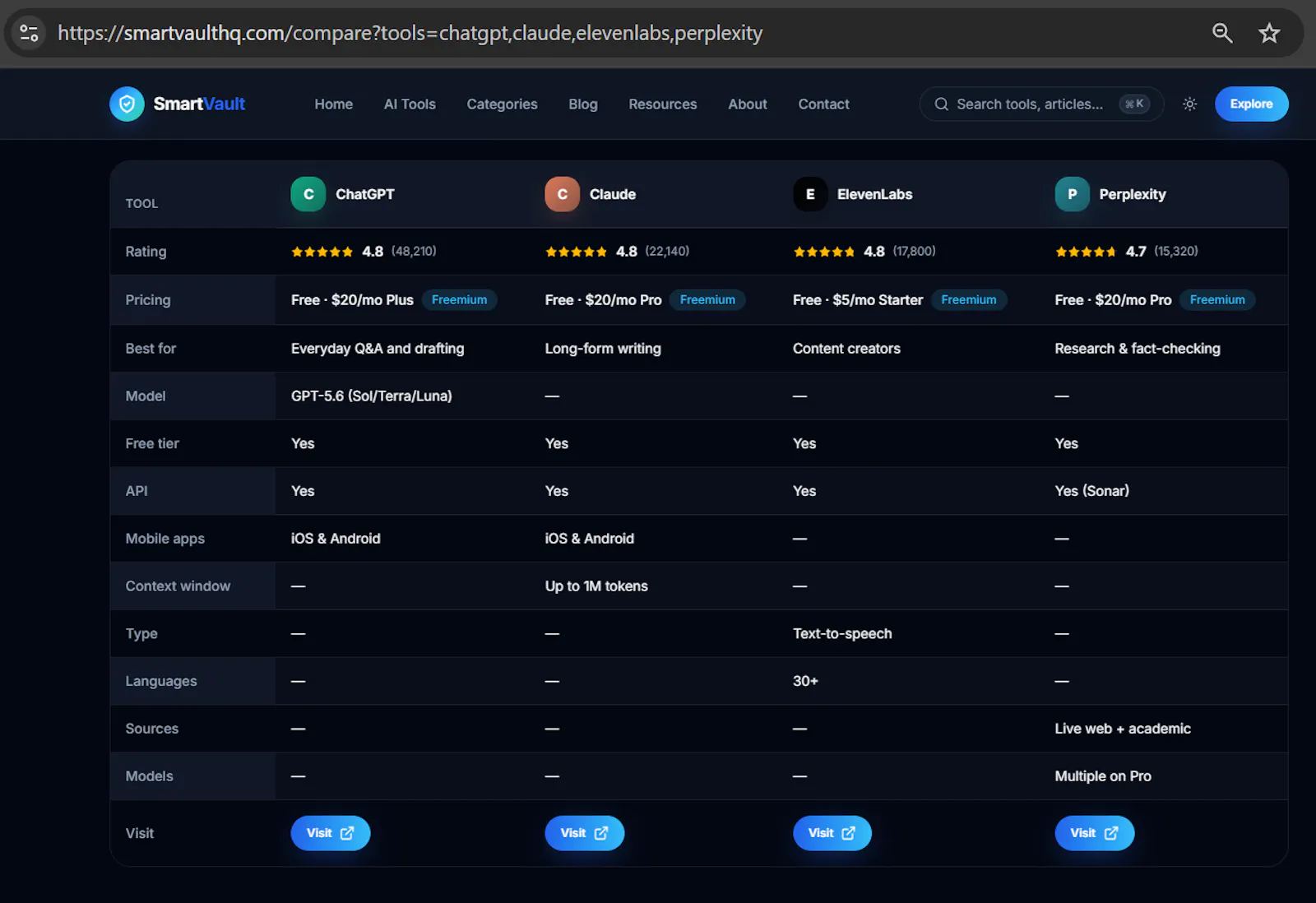
Task: Select 'Live web + academic' cell
Action: [1123, 729]
